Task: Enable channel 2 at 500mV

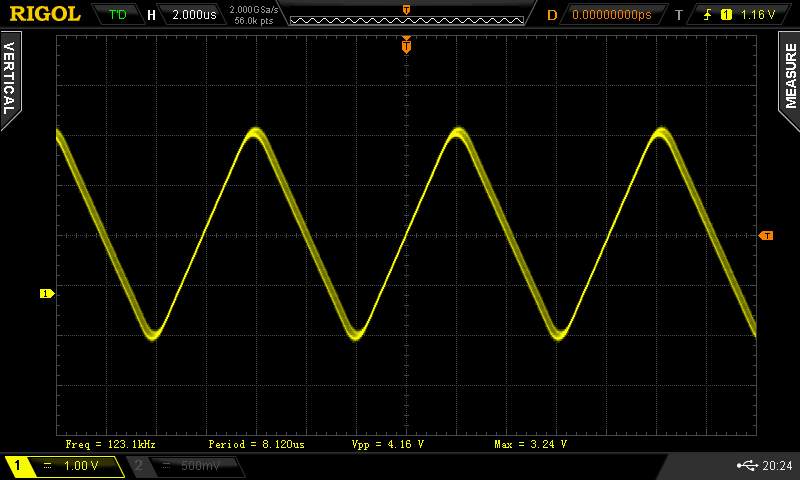Action: (183, 466)
